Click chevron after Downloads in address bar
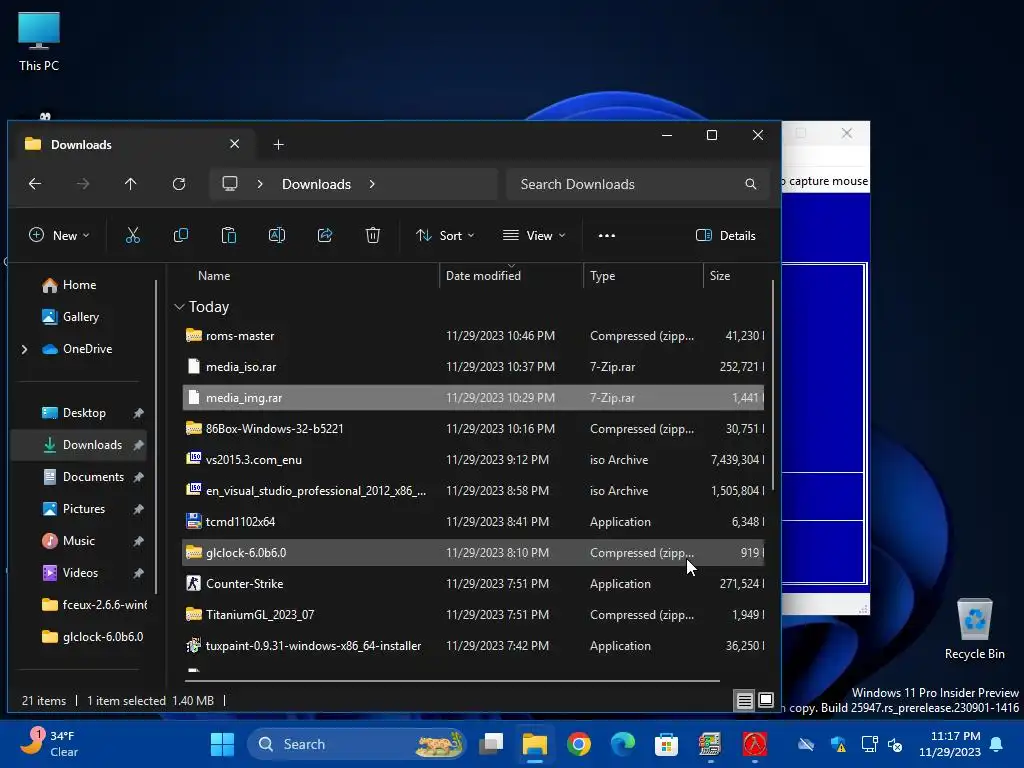 pos(372,184)
